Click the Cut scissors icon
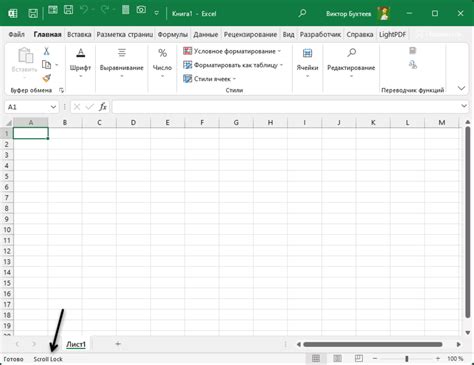Viewport: 474px width, 365px height. click(46, 51)
